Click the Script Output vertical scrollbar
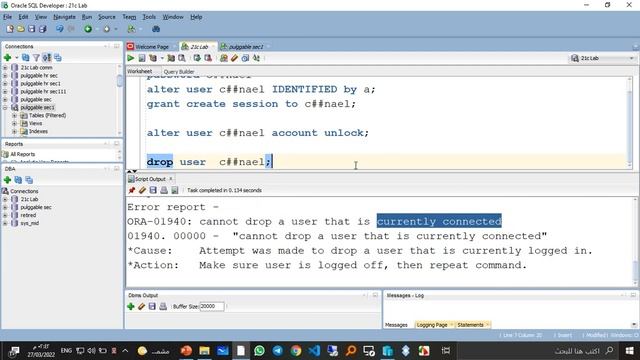Viewport: 640px width, 360px height. (635, 269)
